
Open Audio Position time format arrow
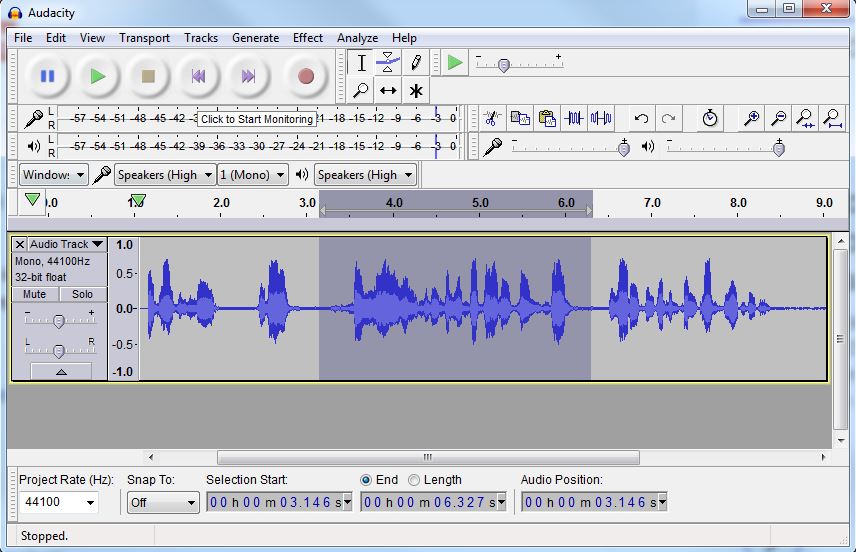point(662,502)
